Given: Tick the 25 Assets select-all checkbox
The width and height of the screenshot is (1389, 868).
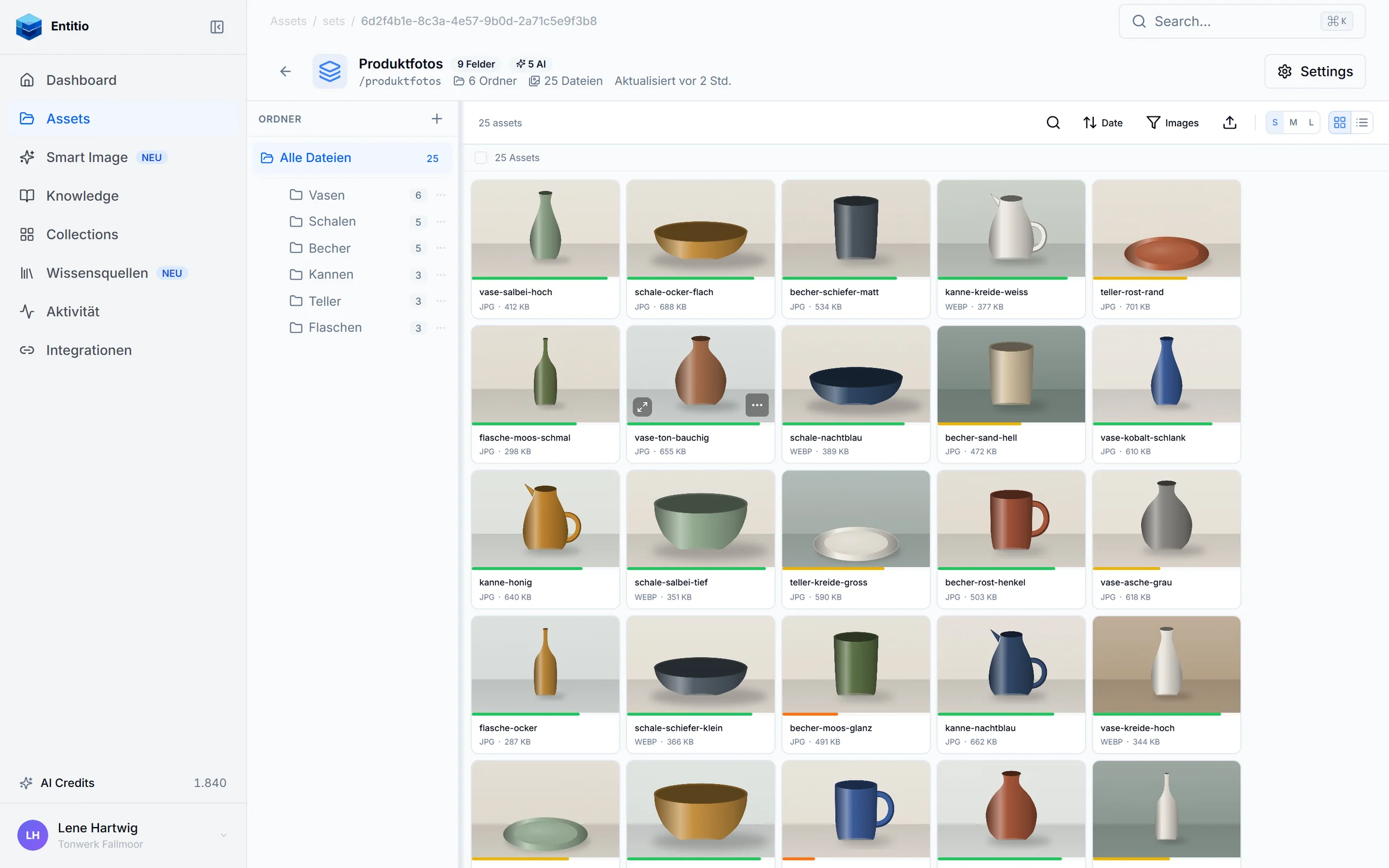Looking at the screenshot, I should (480, 157).
